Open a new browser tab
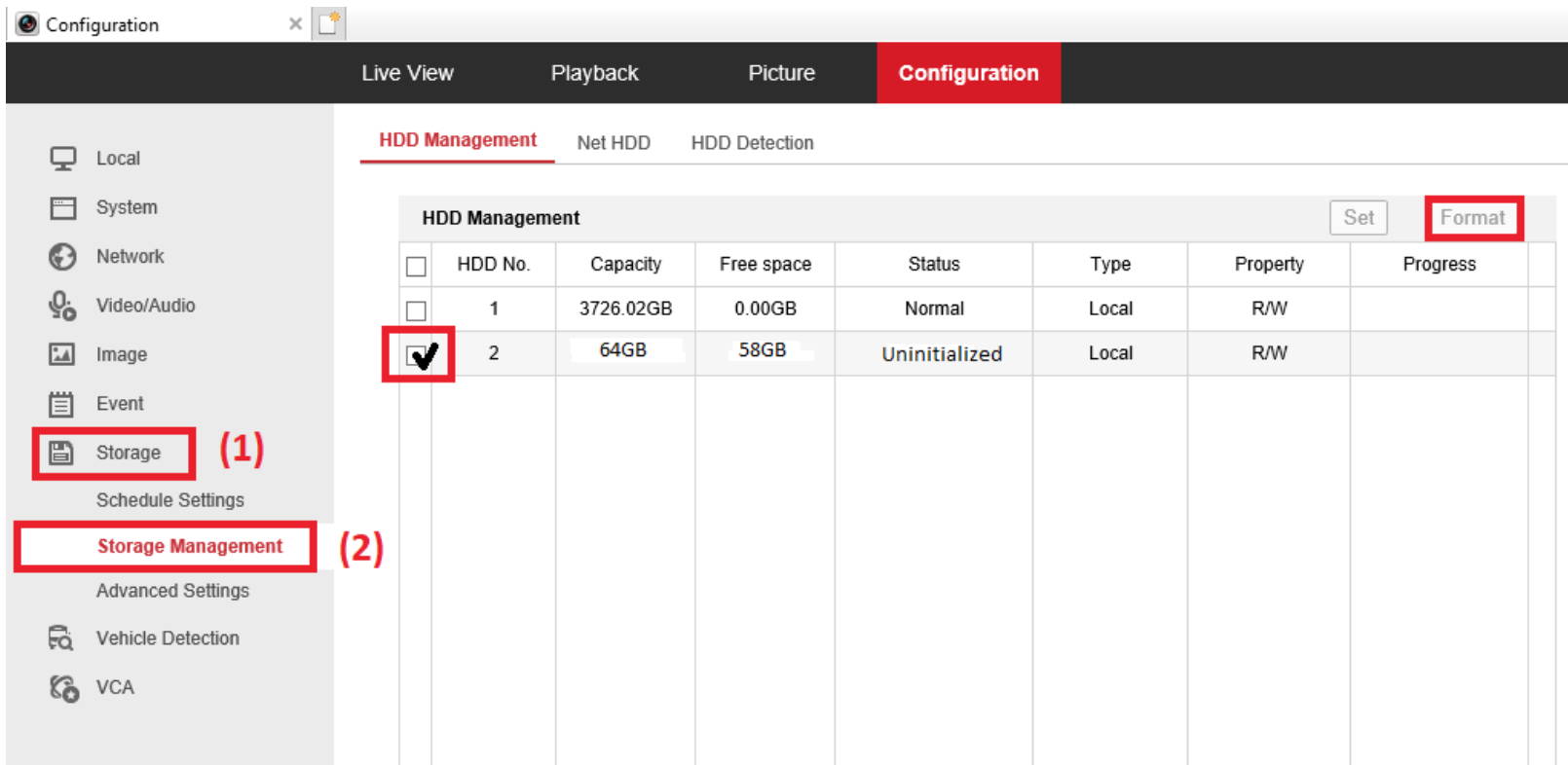The height and width of the screenshot is (765, 1568). click(329, 23)
